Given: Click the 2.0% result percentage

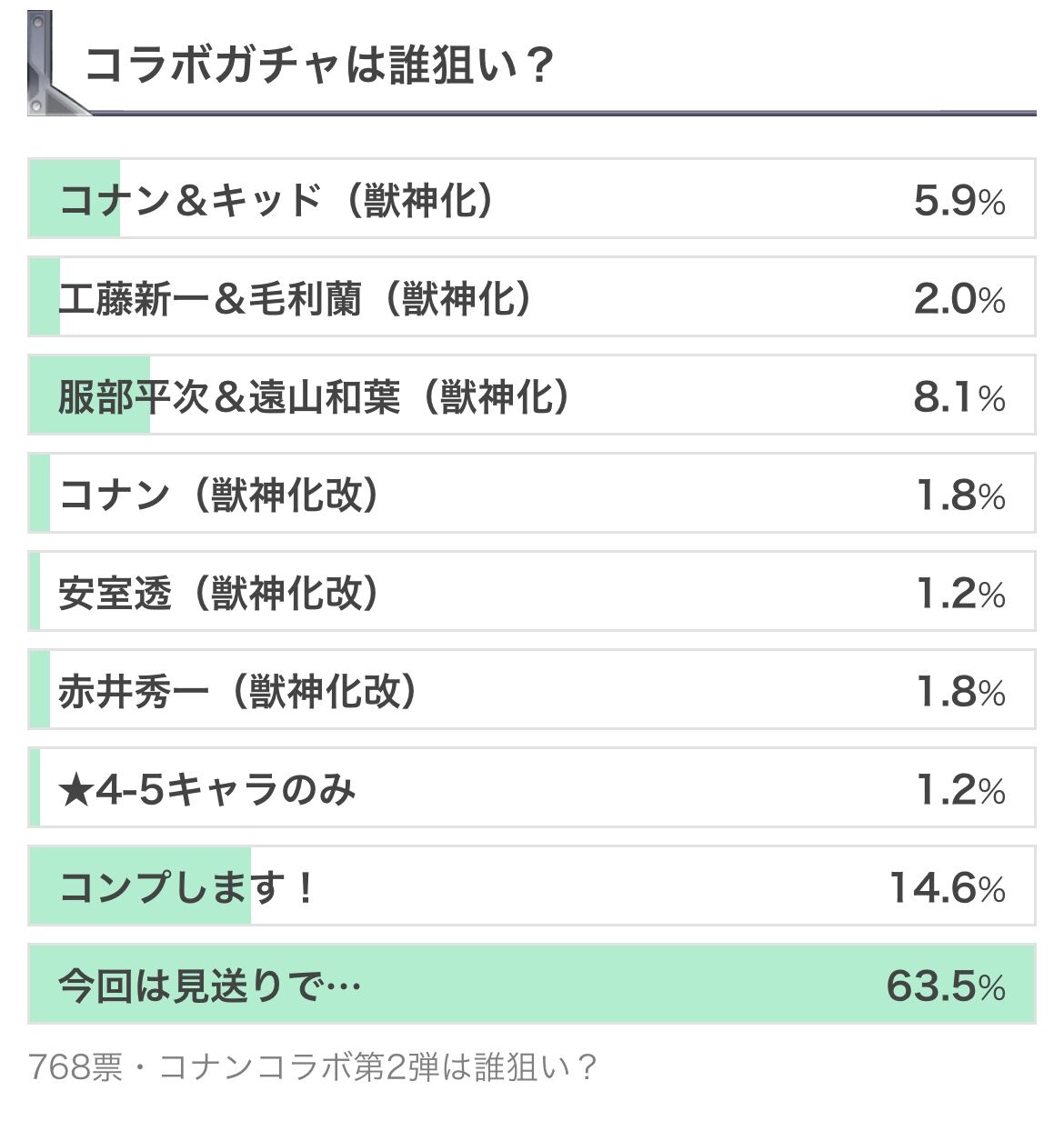Looking at the screenshot, I should point(959,297).
